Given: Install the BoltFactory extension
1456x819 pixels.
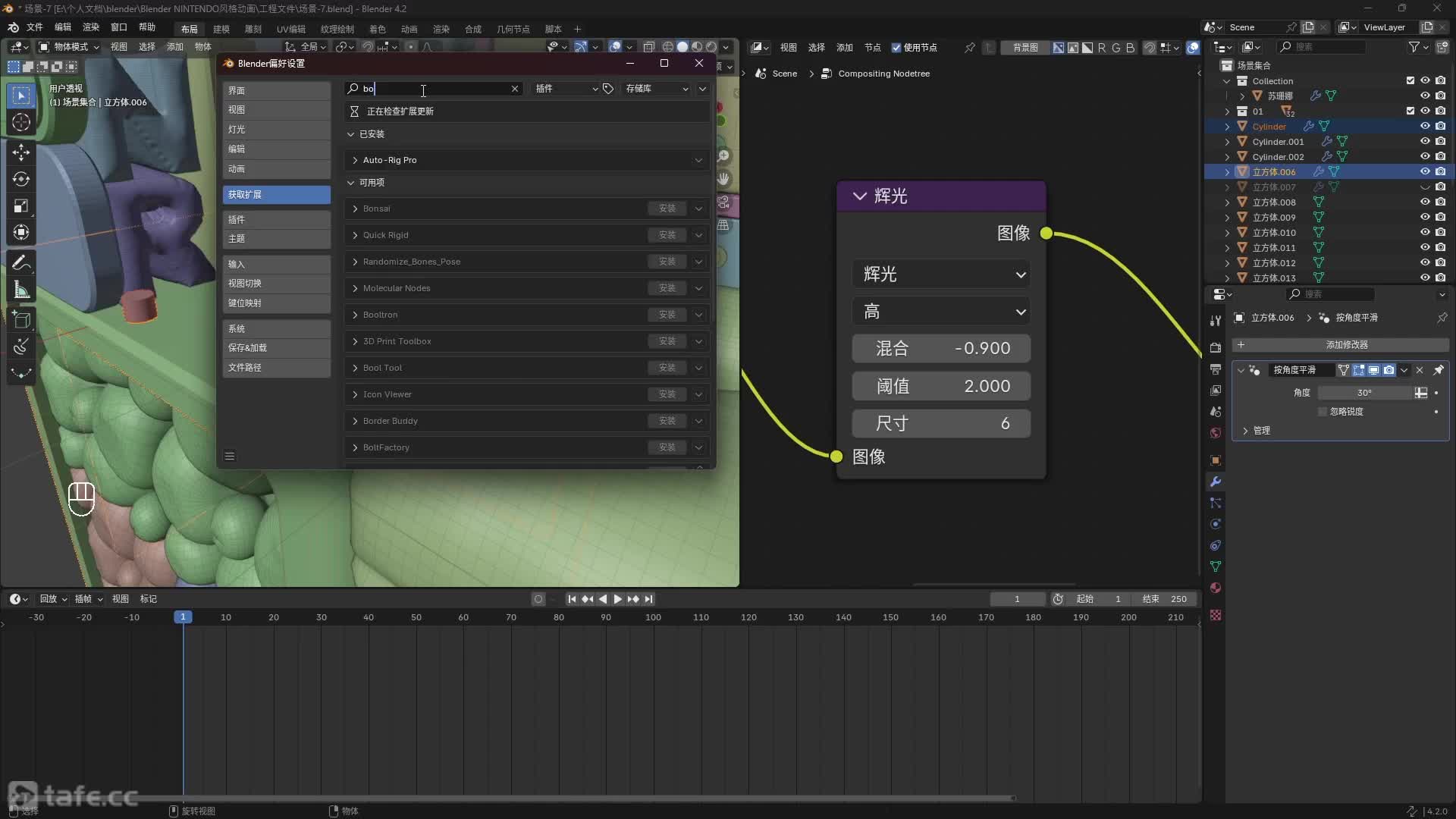Looking at the screenshot, I should click(667, 447).
